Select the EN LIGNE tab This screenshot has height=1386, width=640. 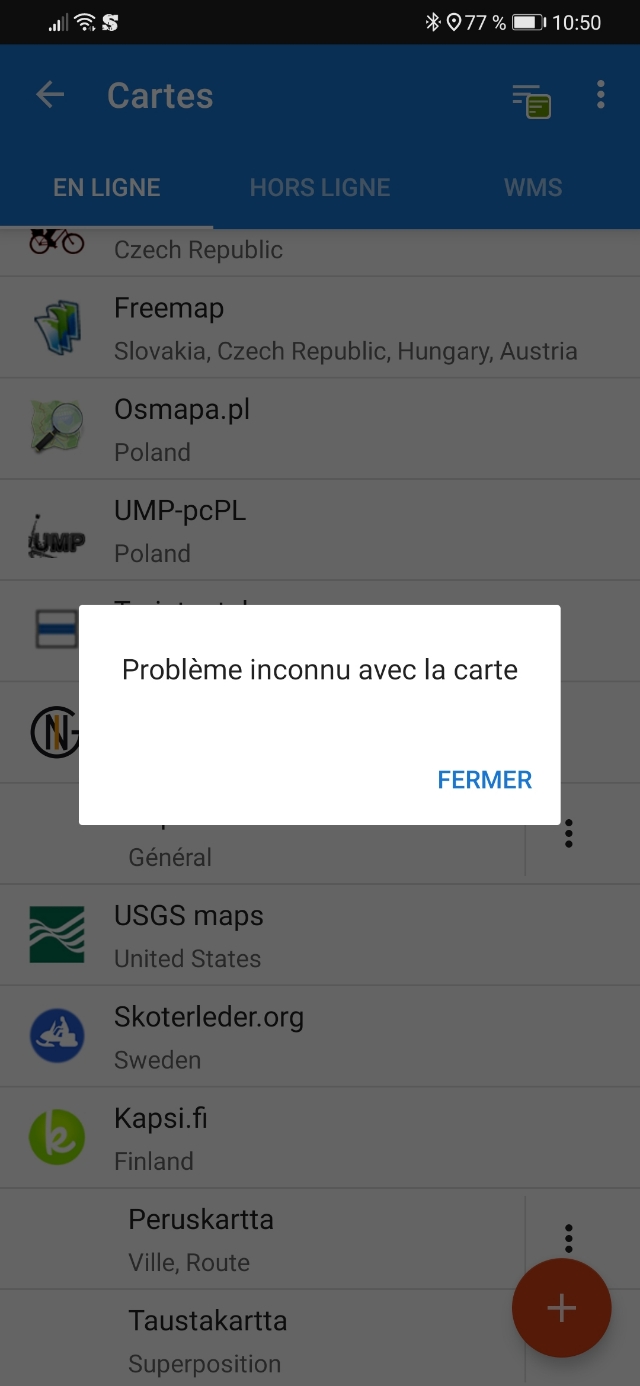[x=107, y=187]
